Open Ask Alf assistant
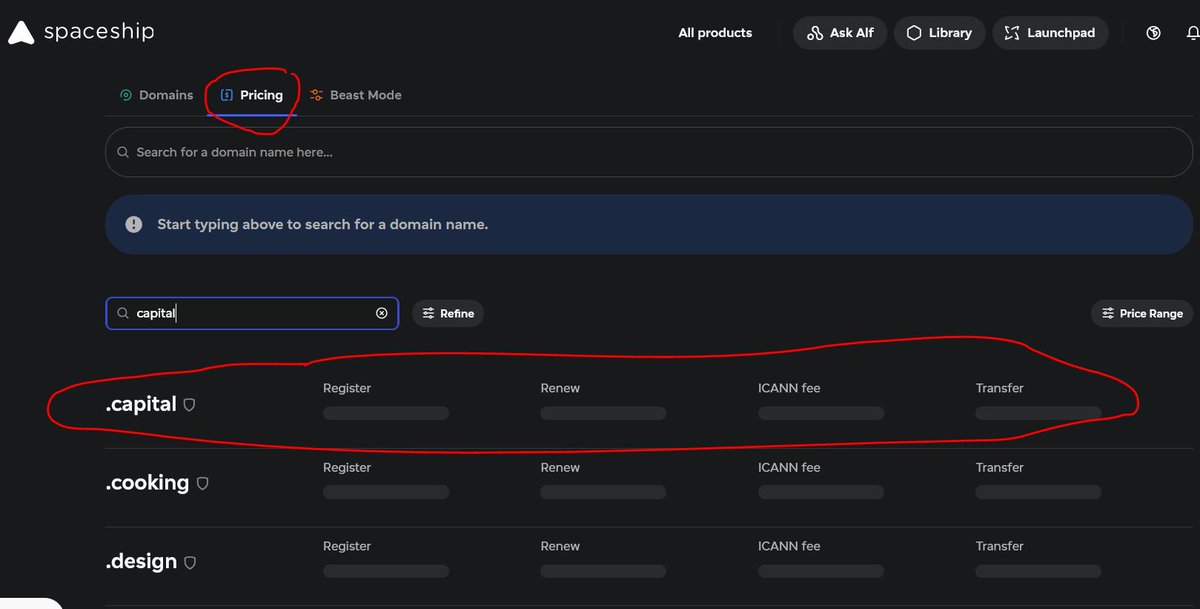This screenshot has width=1200, height=609. (x=840, y=33)
